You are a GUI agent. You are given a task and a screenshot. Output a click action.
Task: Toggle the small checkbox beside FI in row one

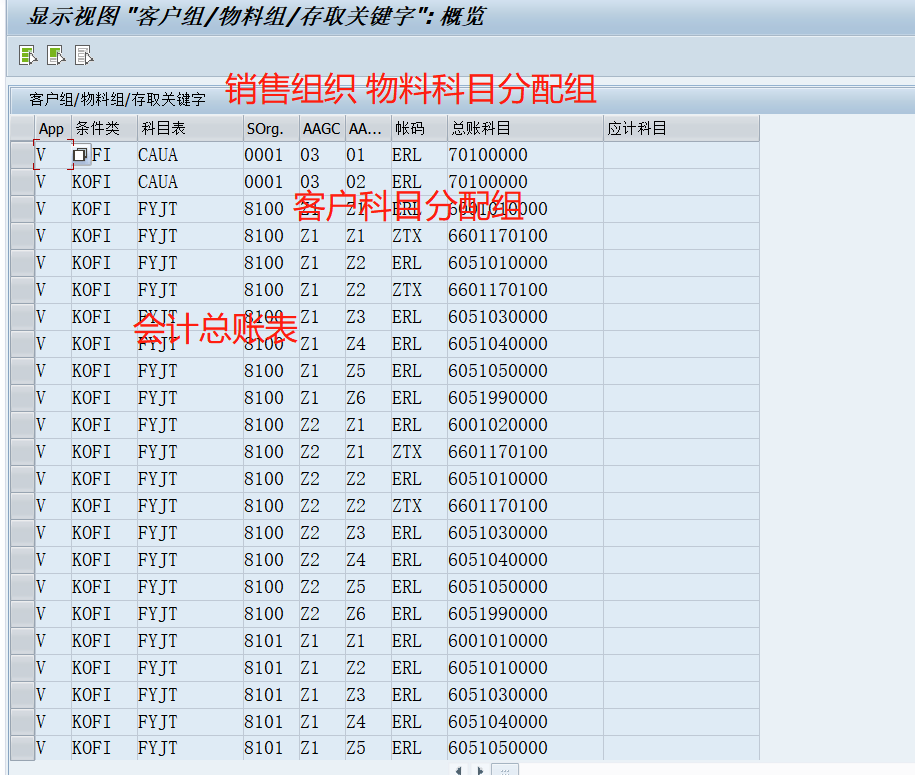tap(80, 155)
